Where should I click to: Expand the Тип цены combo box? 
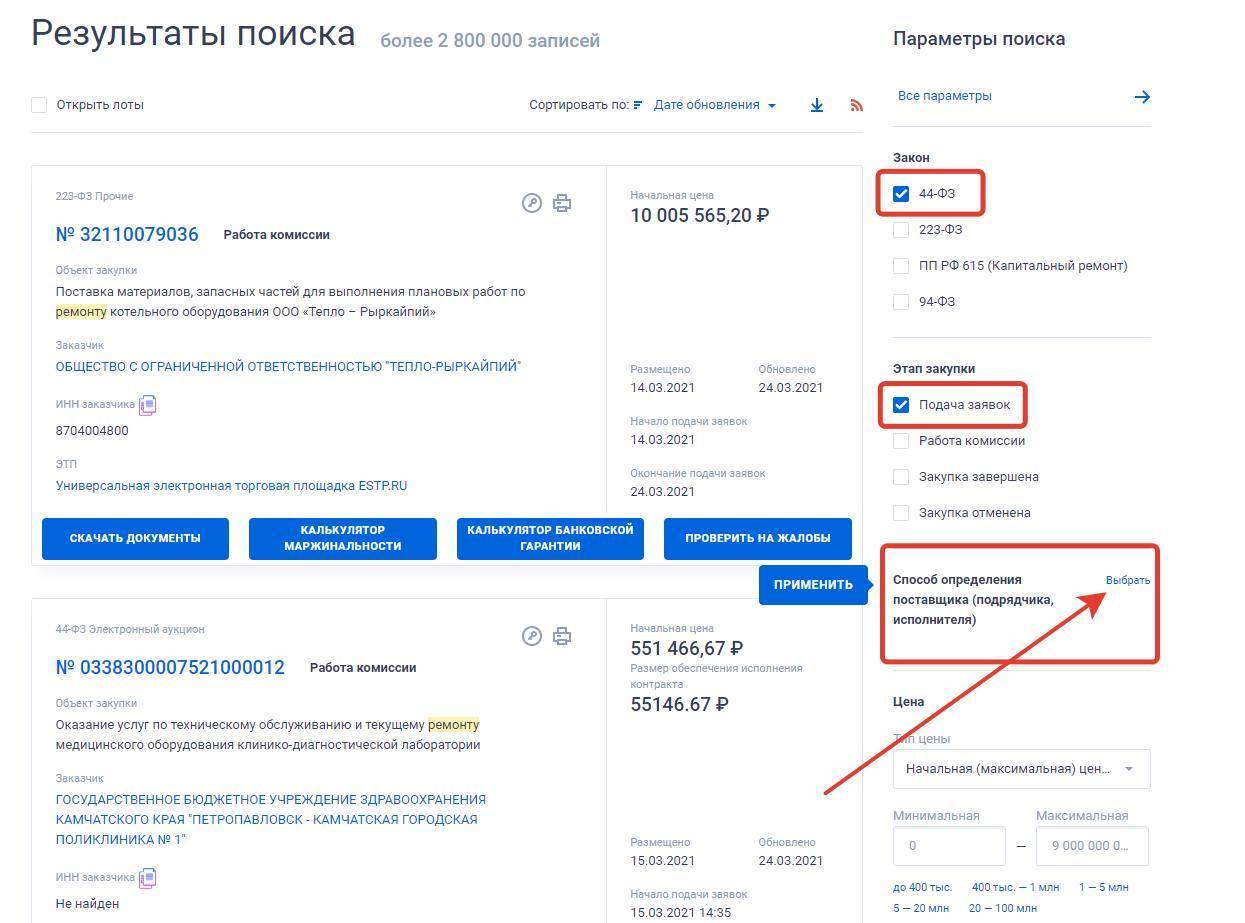(1021, 769)
